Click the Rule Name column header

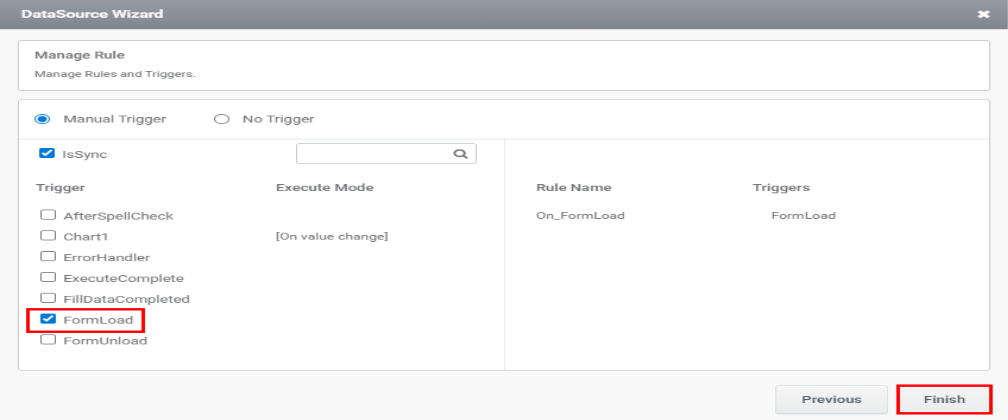pyautogui.click(x=573, y=187)
